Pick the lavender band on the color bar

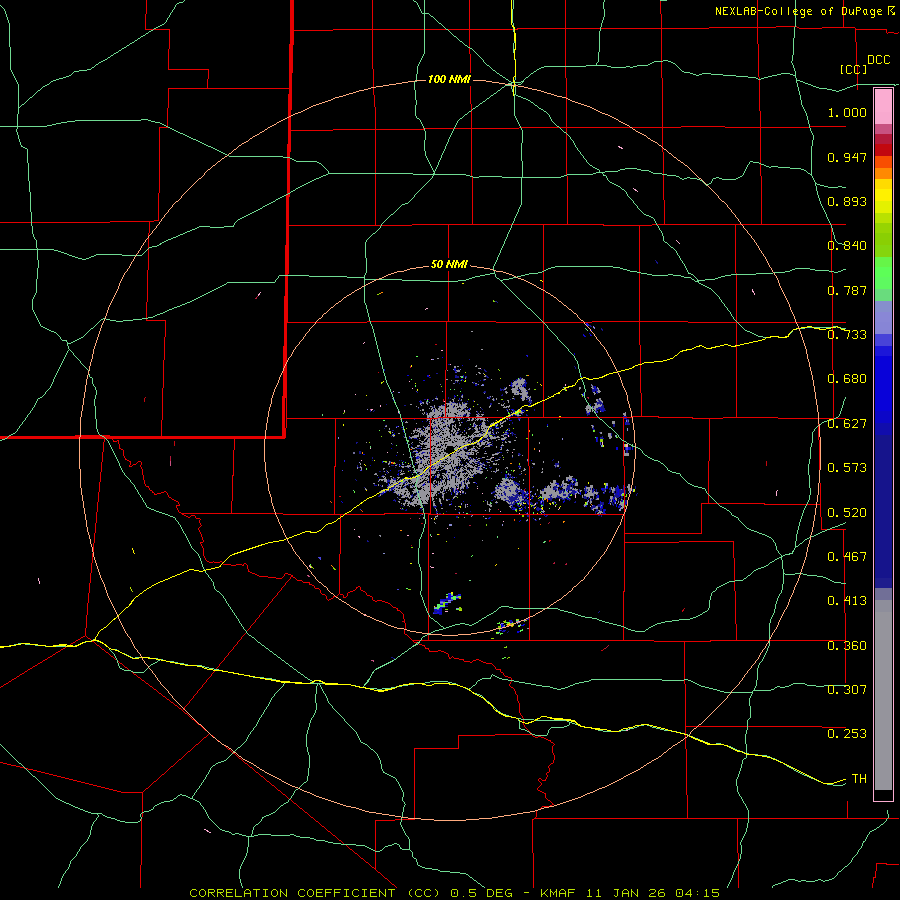pyautogui.click(x=883, y=318)
